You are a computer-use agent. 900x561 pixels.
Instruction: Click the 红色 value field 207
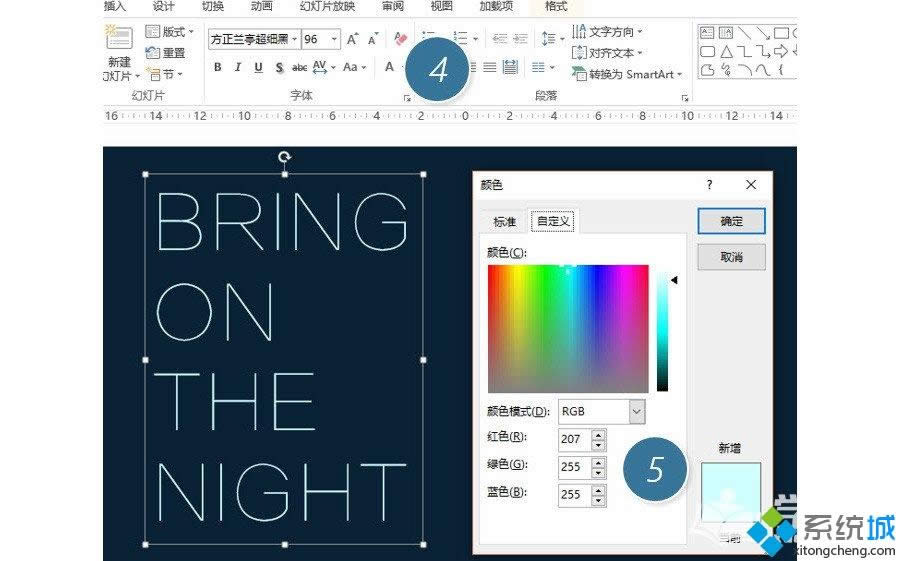point(574,439)
